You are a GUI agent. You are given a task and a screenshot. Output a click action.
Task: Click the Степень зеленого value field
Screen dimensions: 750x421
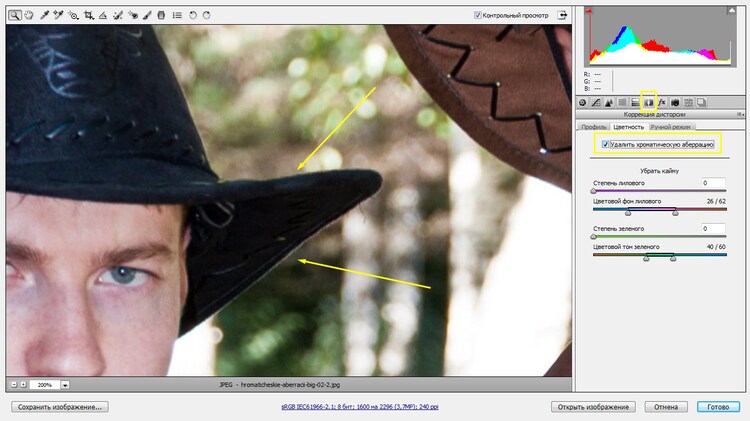713,229
